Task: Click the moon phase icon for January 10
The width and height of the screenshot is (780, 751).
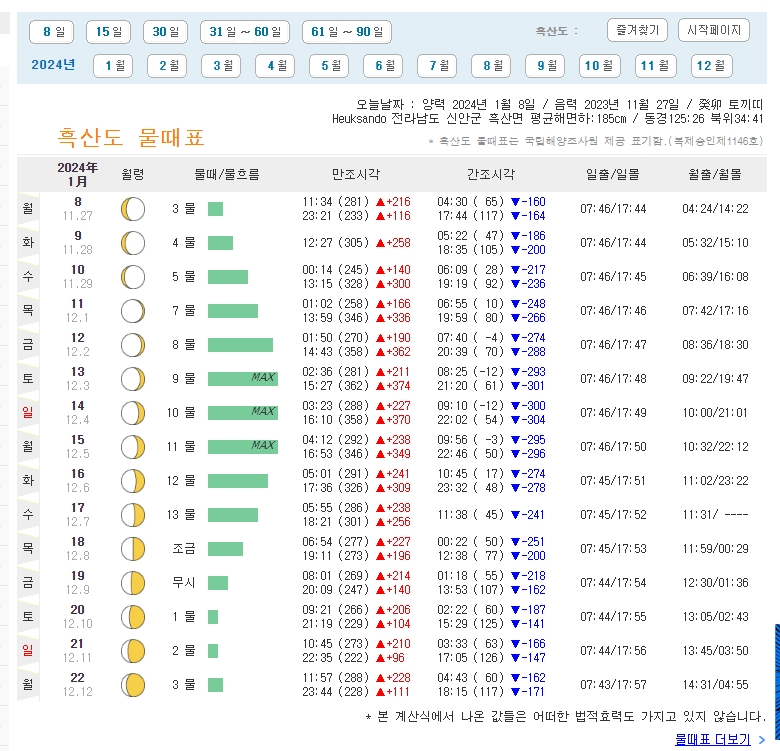Action: (133, 277)
